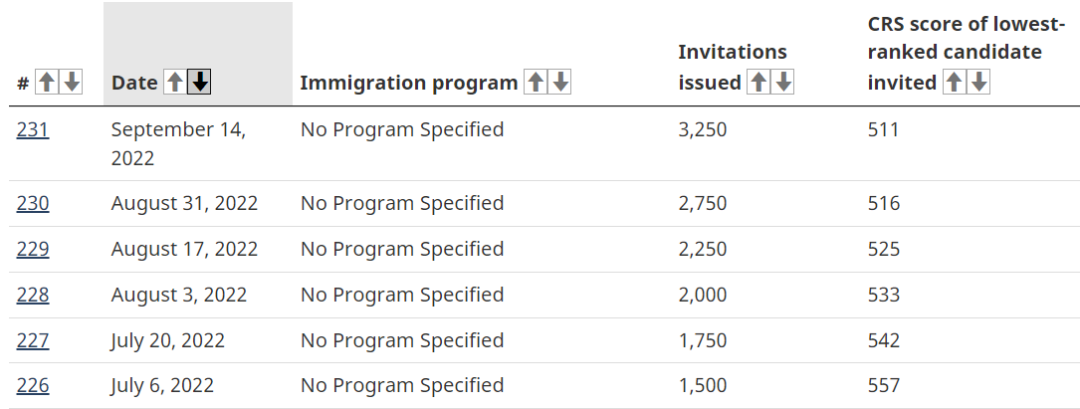Sort # column ascending with up arrow

47,83
